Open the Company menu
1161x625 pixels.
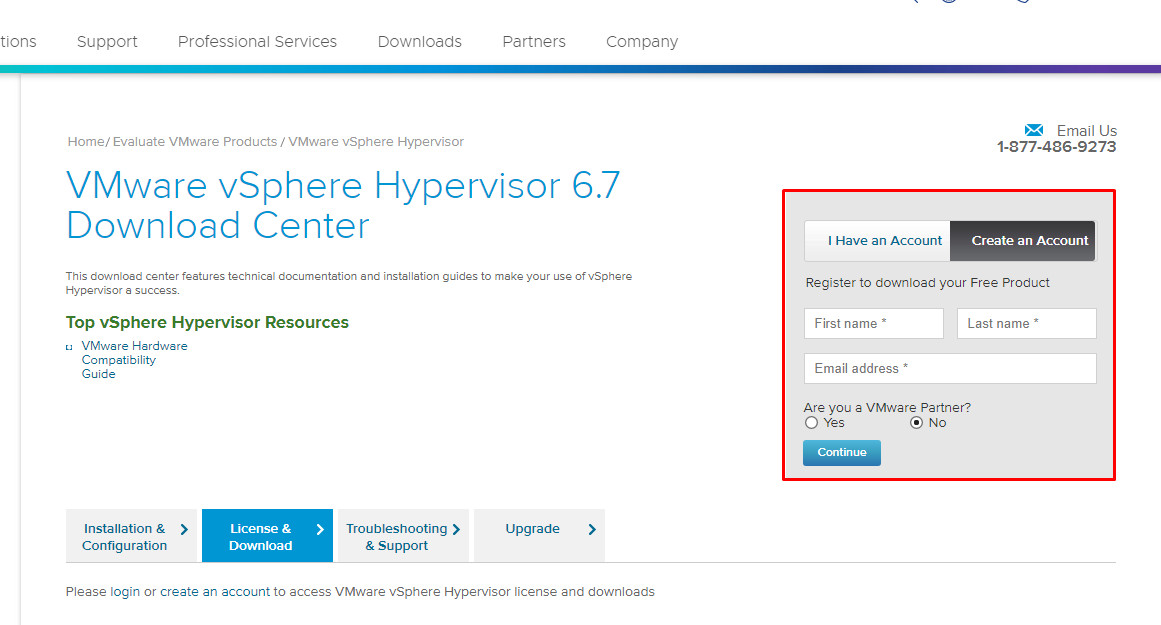click(x=642, y=41)
